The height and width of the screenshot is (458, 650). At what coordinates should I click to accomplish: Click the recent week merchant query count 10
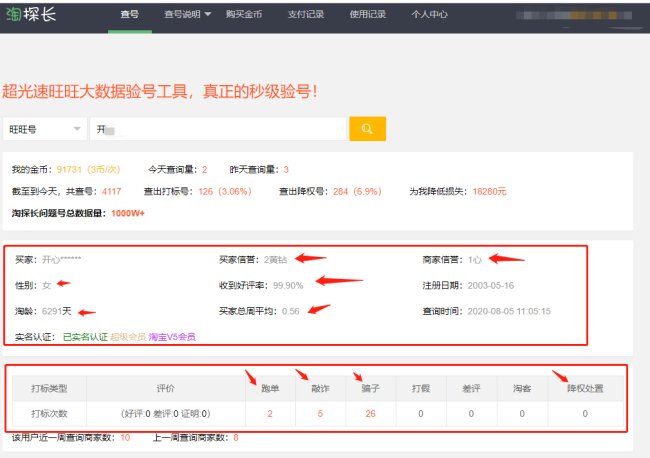(125, 438)
